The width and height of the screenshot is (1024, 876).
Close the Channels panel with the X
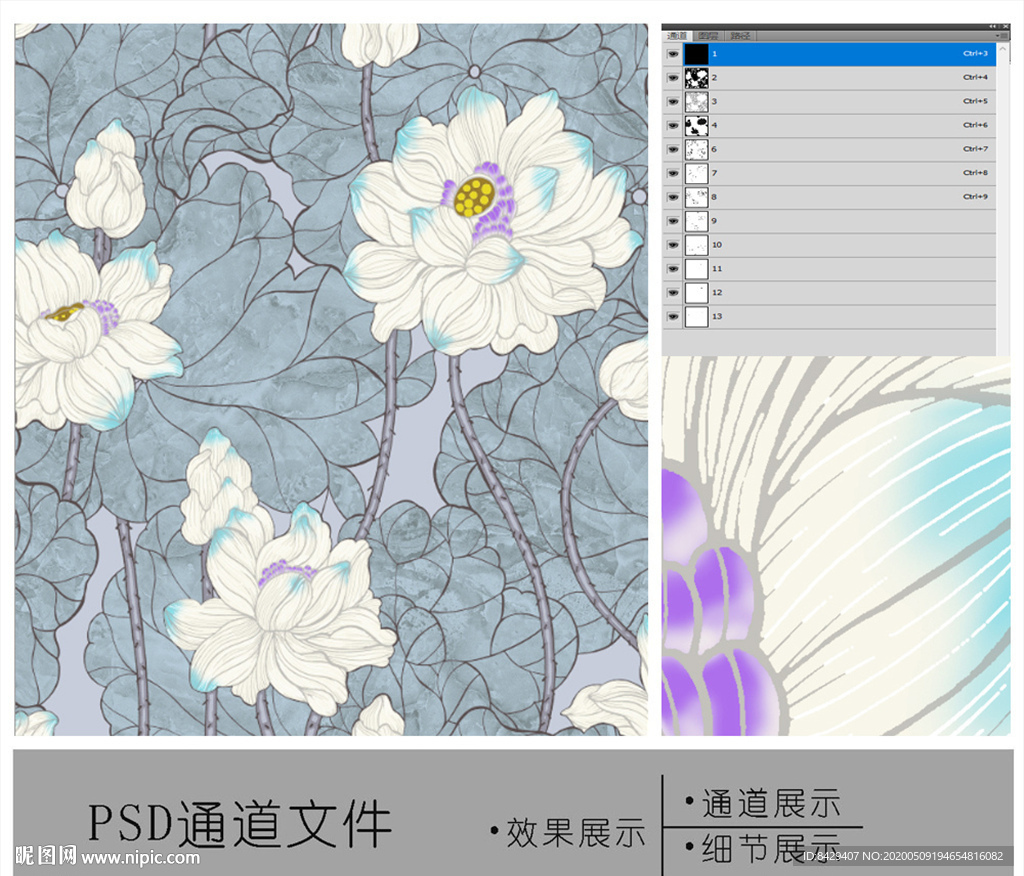click(1004, 26)
